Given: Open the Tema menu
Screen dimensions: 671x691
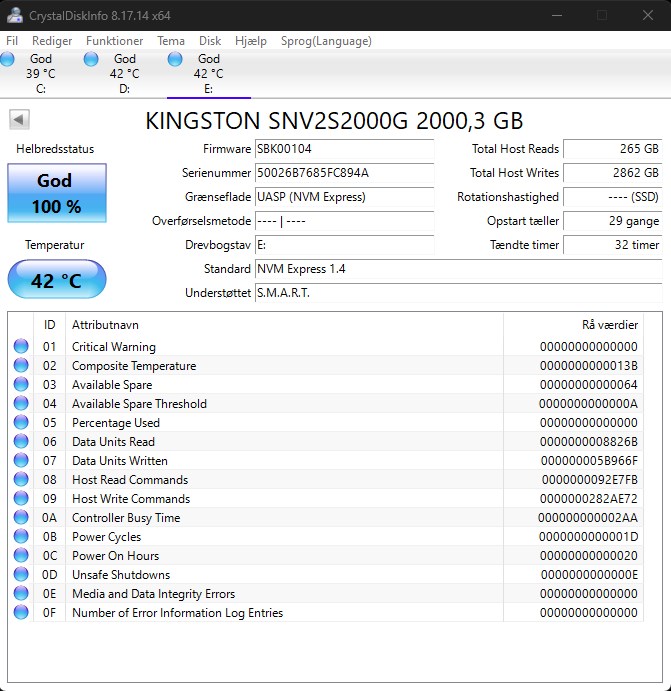Looking at the screenshot, I should tap(171, 41).
